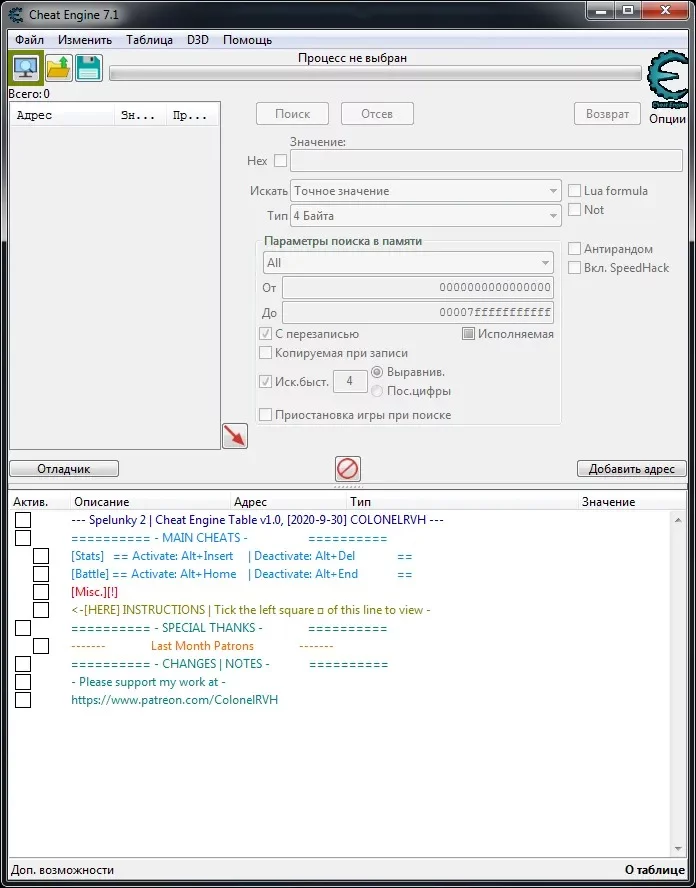Tick the Last Month Patrons checkbox

tap(41, 646)
